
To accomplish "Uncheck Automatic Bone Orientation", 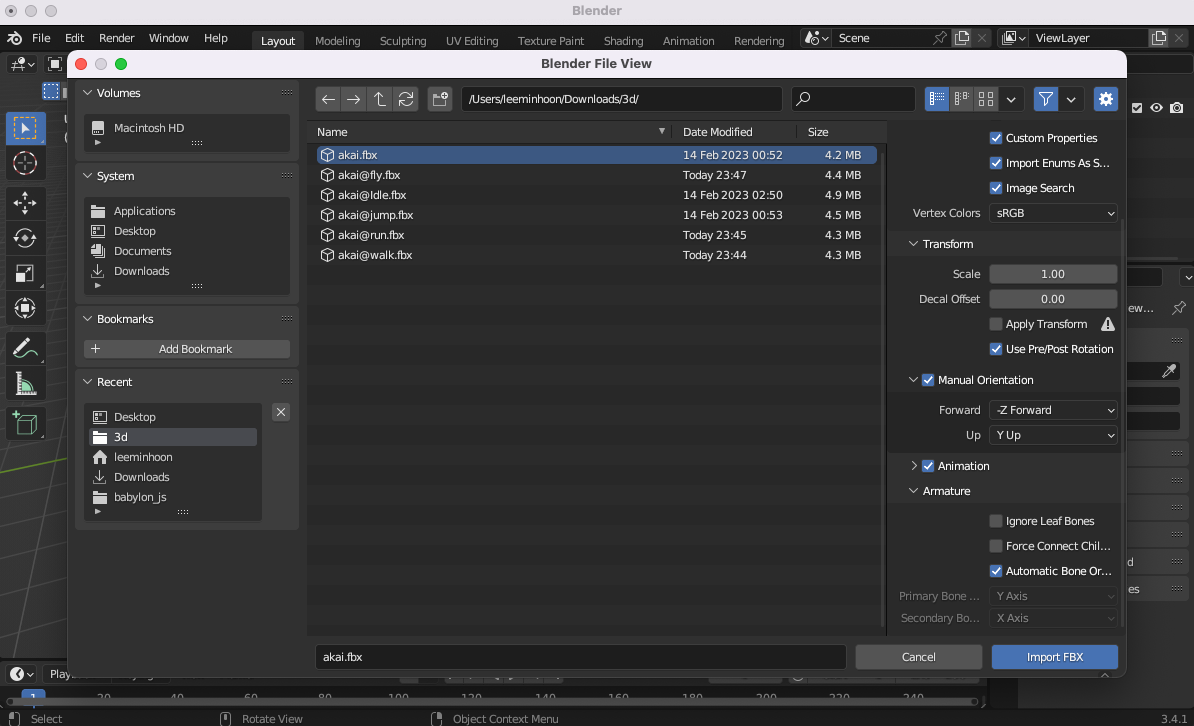I will pyautogui.click(x=995, y=571).
